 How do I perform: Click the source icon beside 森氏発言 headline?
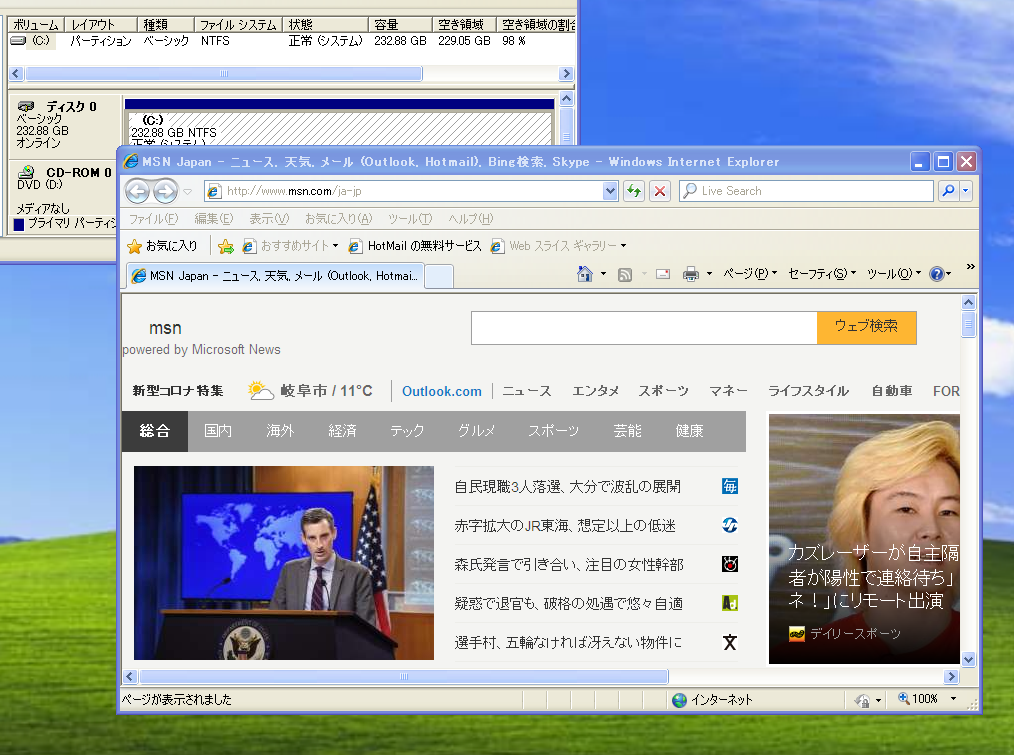[729, 564]
